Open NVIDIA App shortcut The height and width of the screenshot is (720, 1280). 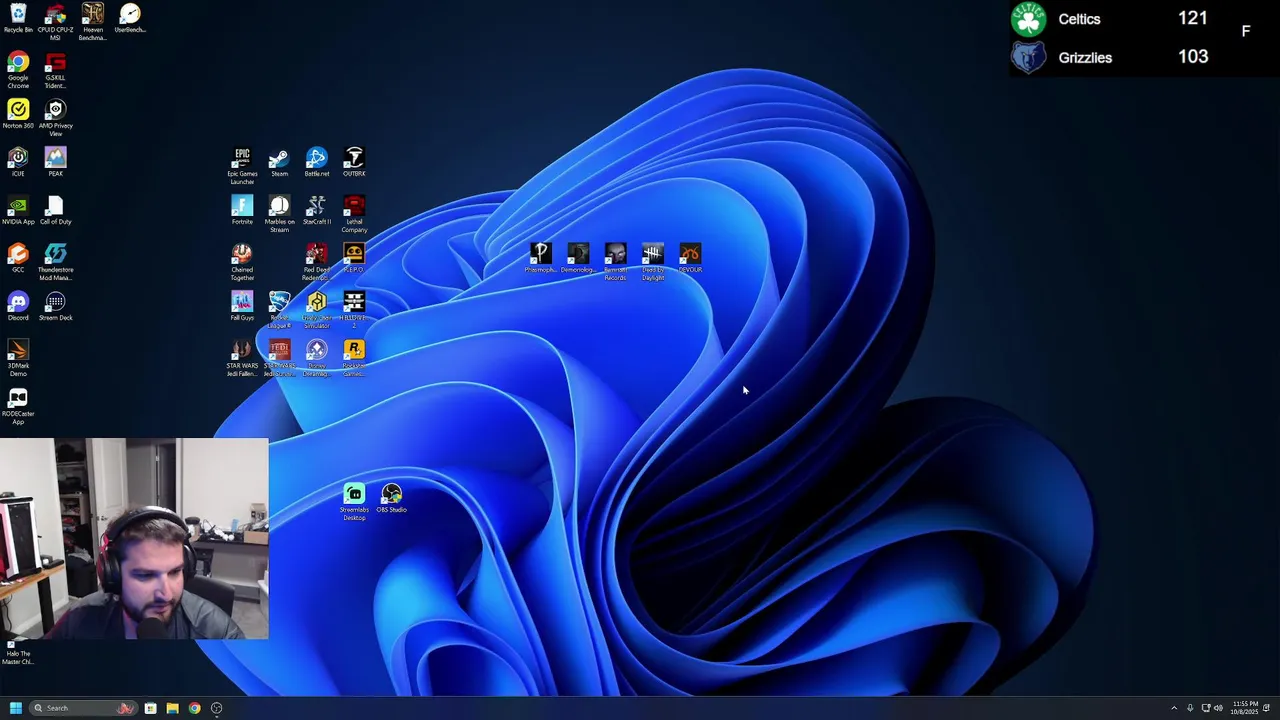click(18, 210)
